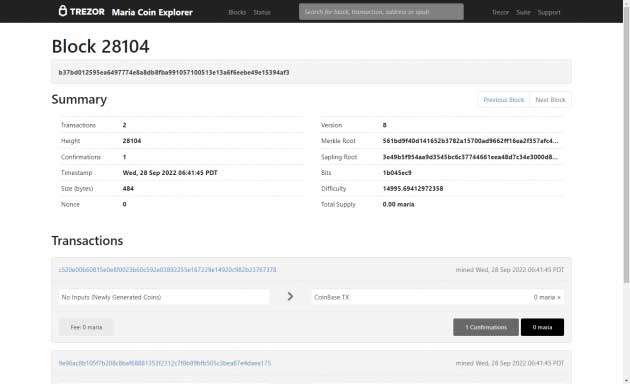Viewport: 630px width, 384px height.
Task: Open the Trezor link in header
Action: [x=500, y=12]
